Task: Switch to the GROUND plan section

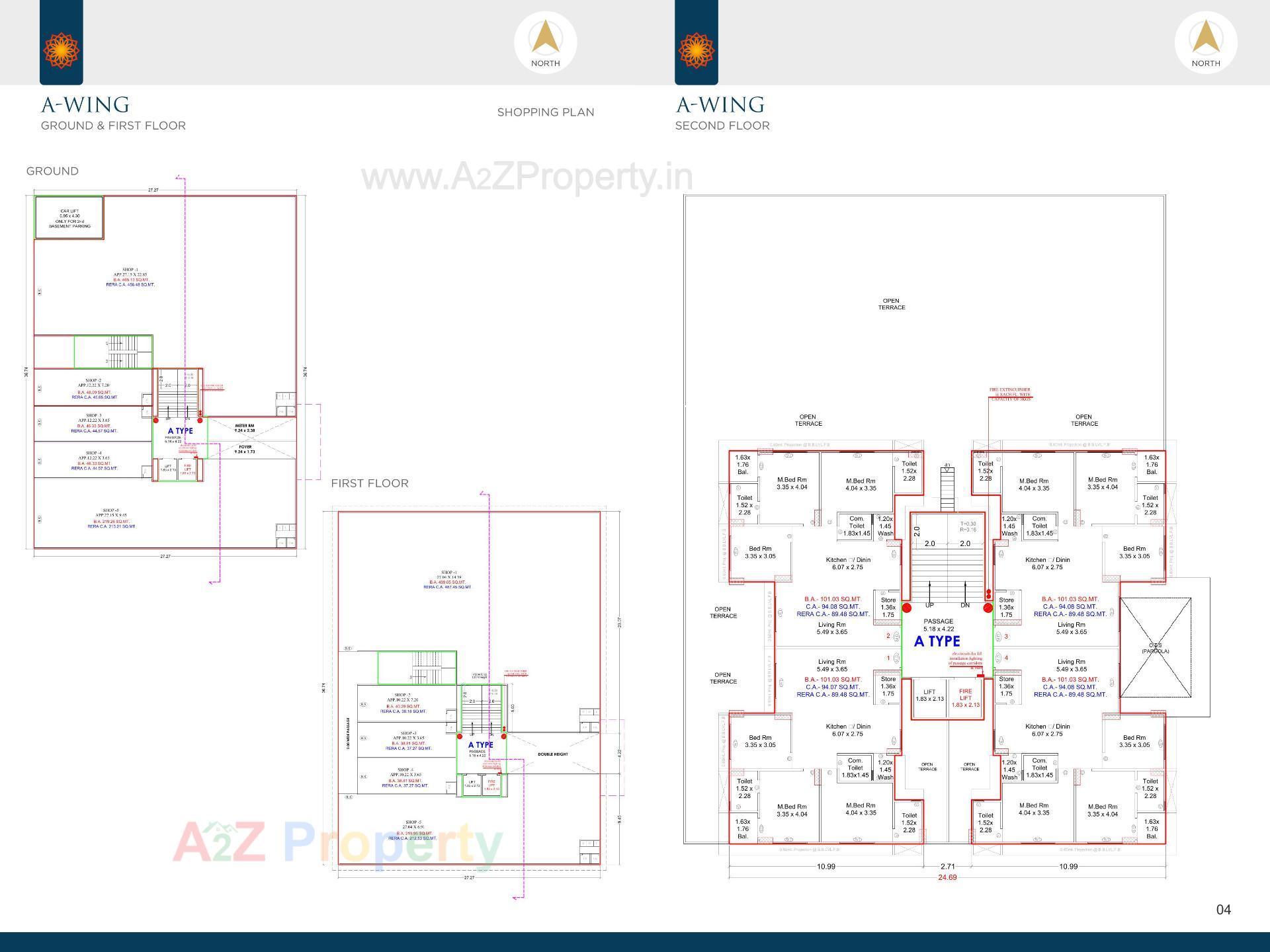Action: coord(52,171)
